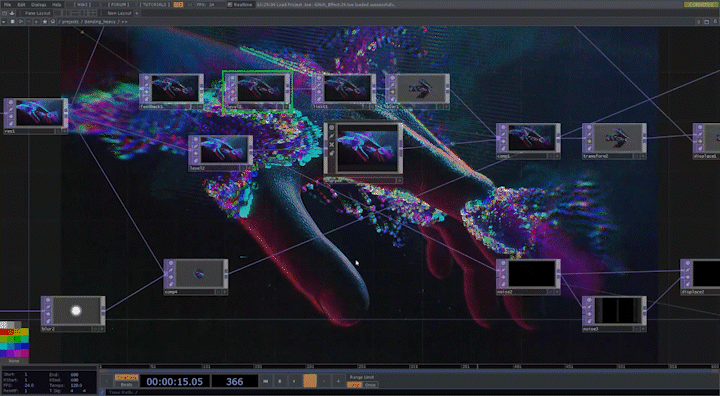Open the Dialogs menu
This screenshot has width=720, height=396.
coord(38,5)
